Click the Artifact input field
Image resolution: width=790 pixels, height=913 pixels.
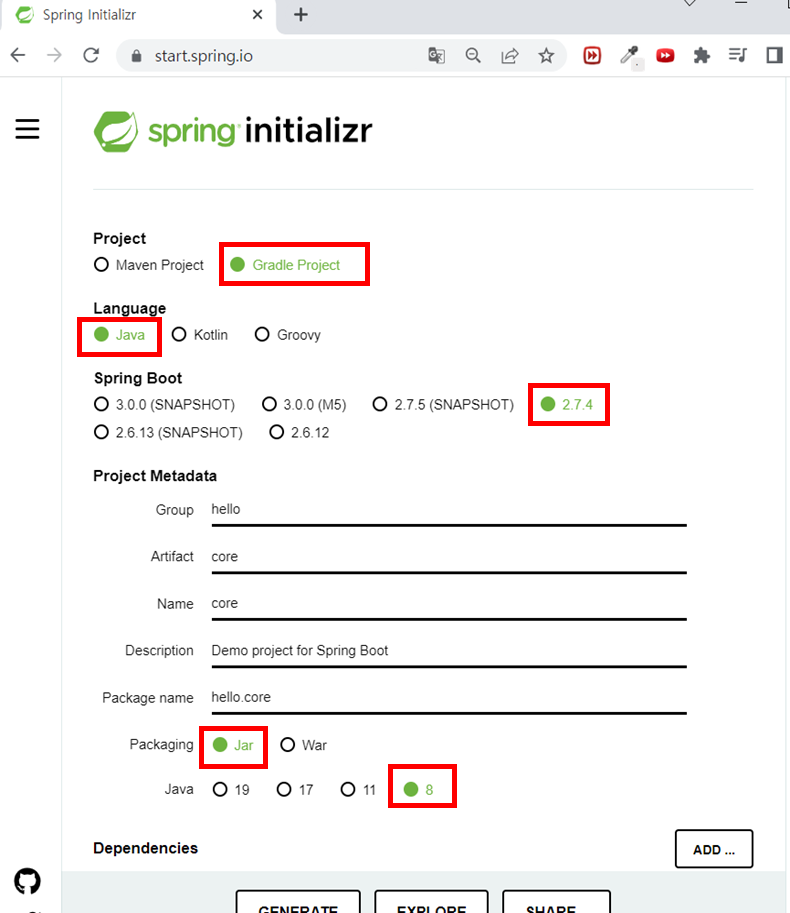449,557
